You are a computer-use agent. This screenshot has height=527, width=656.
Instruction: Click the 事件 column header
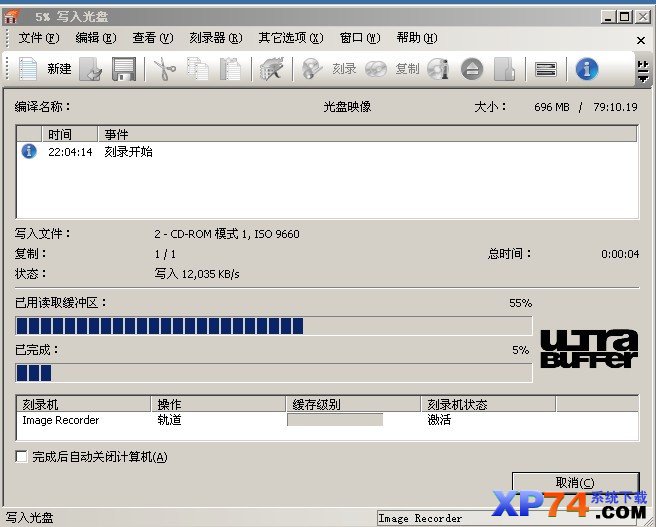(x=367, y=134)
